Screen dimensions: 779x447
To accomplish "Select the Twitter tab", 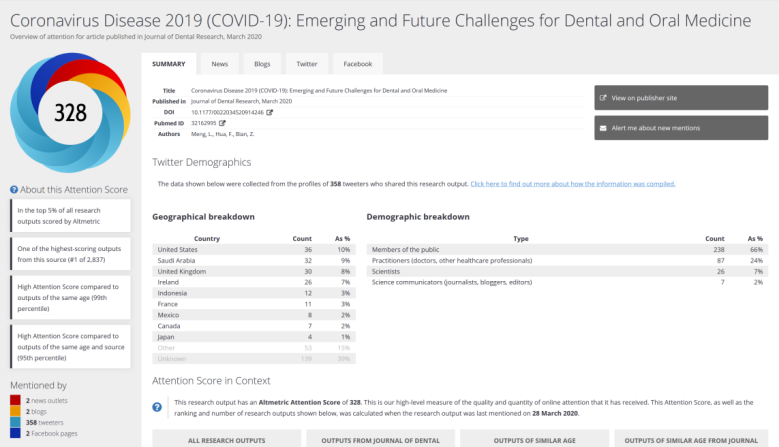I will coord(307,64).
